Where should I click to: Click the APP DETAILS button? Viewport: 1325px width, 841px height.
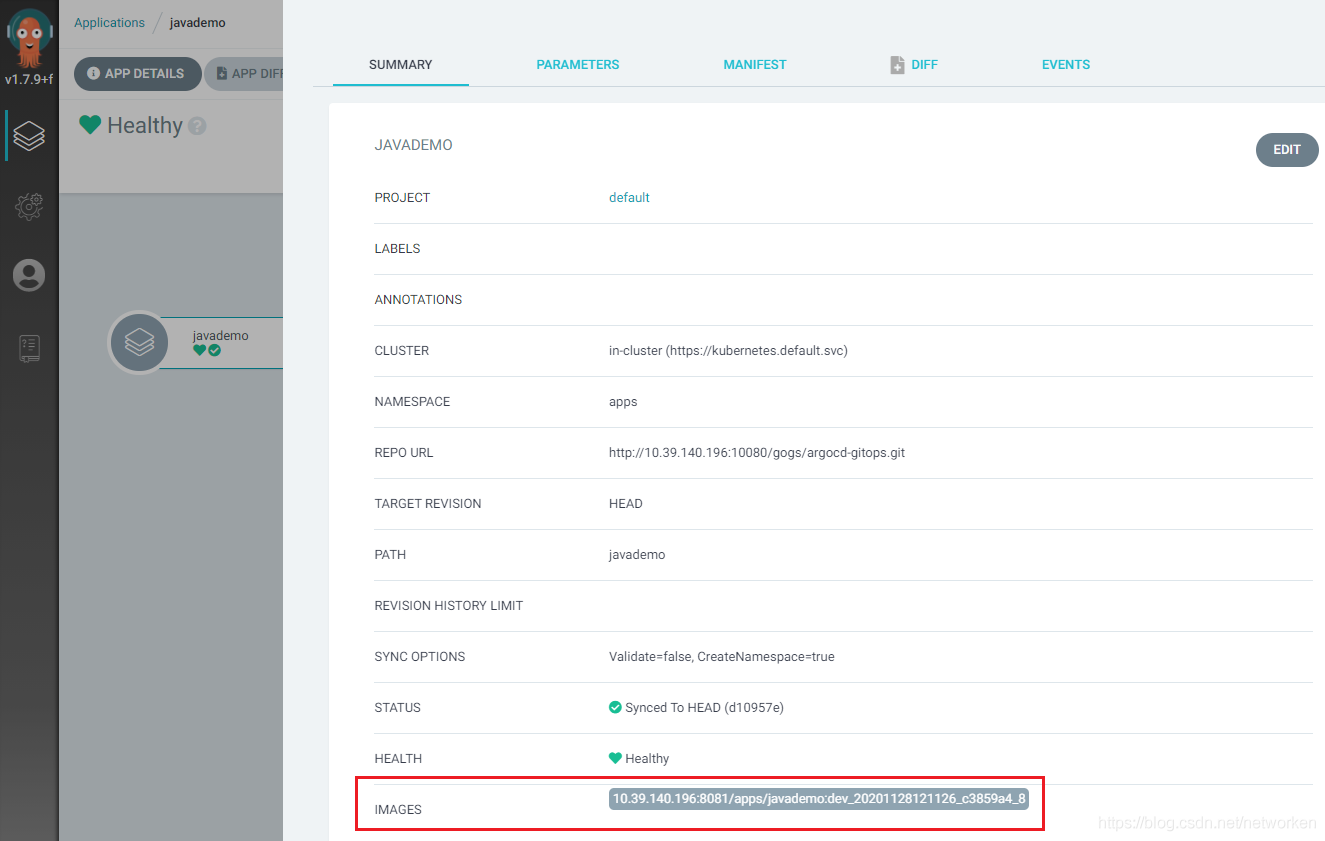pyautogui.click(x=138, y=73)
